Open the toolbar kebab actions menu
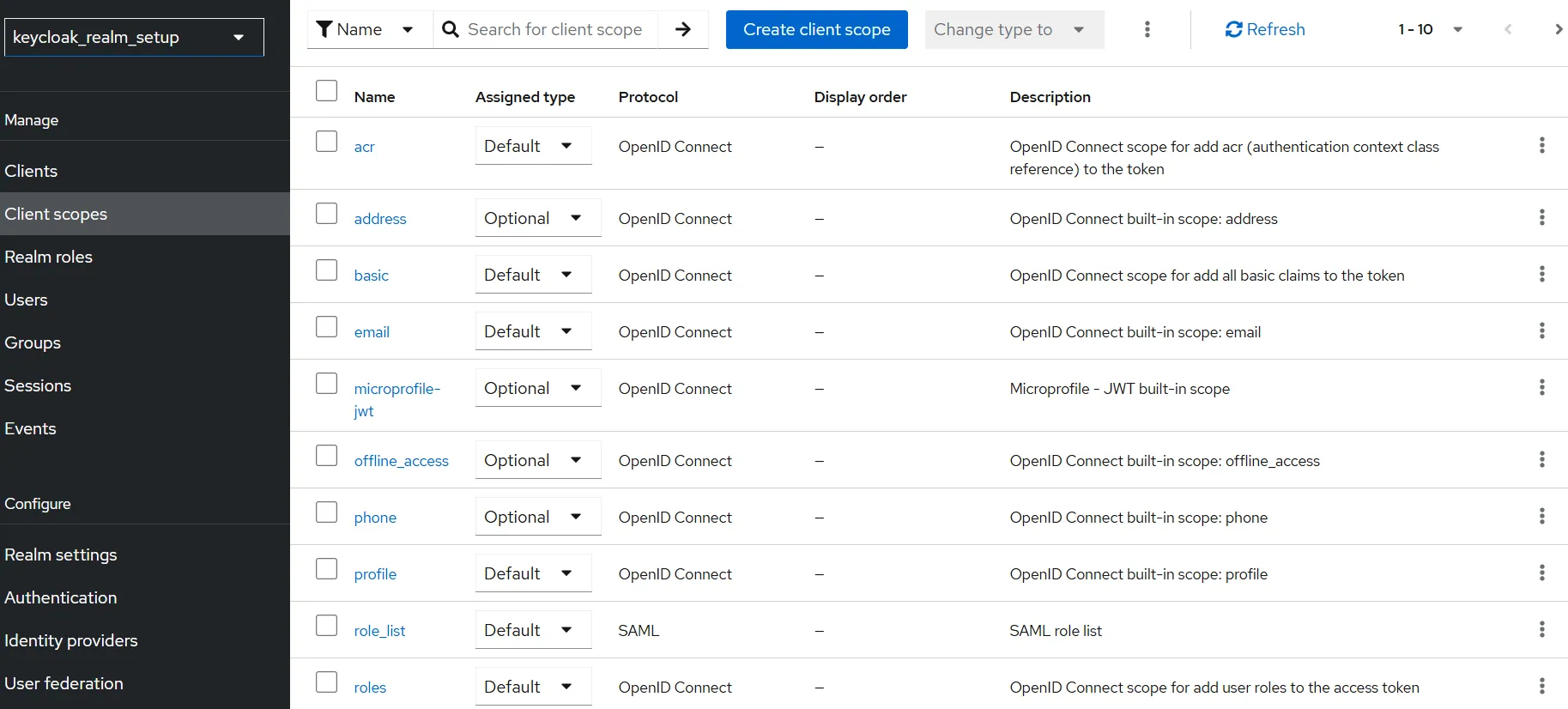 1147,29
